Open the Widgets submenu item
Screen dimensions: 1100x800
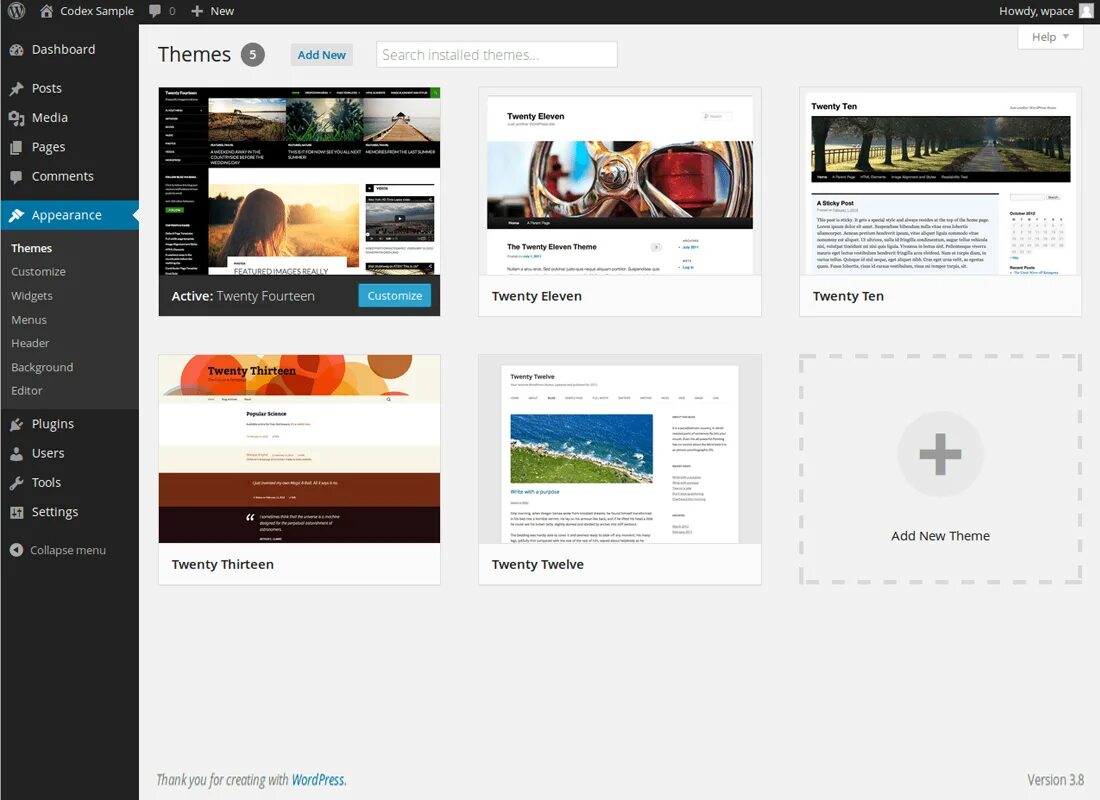point(32,296)
